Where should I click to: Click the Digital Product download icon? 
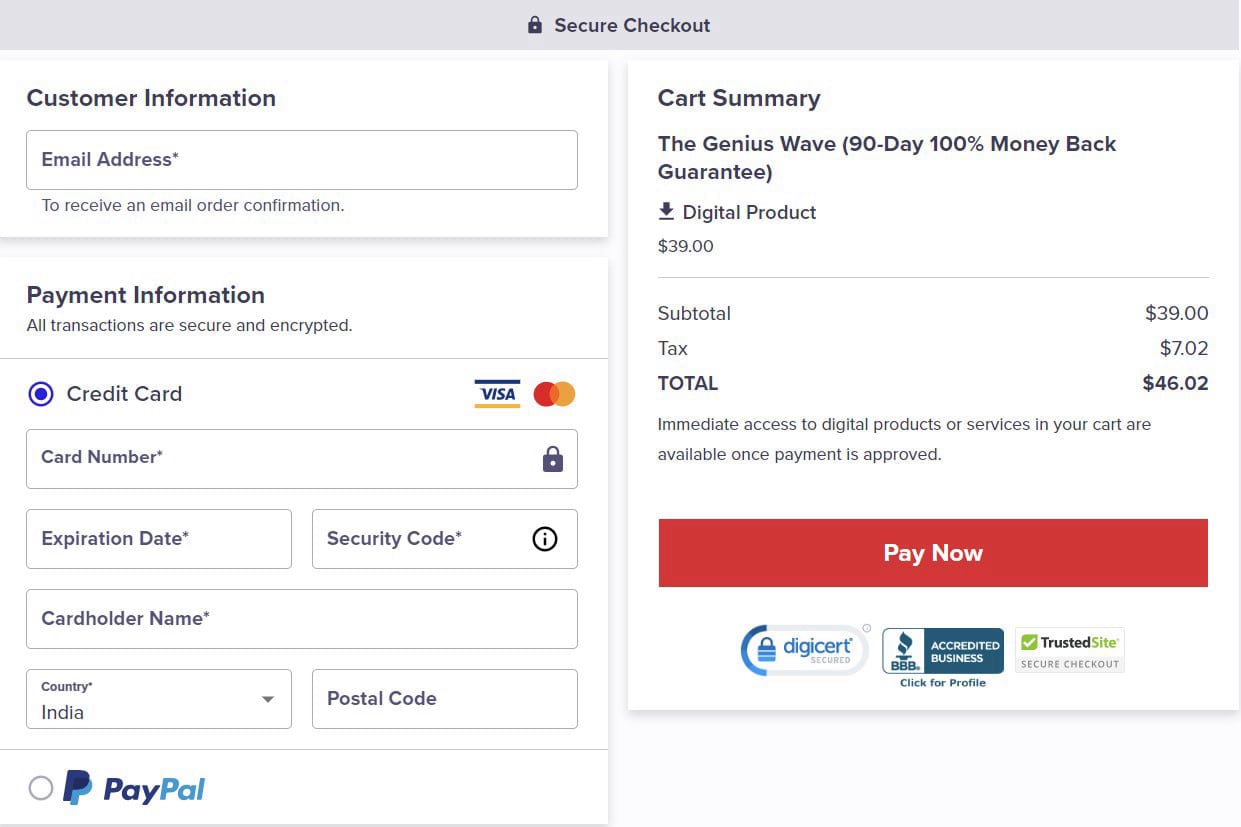tap(666, 211)
